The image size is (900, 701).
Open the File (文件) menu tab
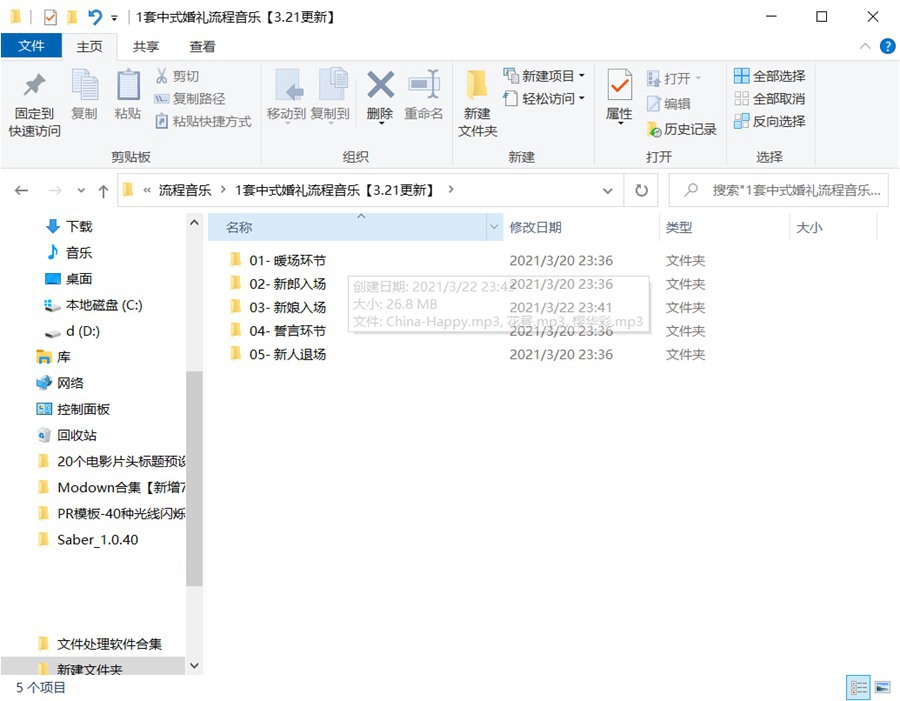[31, 46]
